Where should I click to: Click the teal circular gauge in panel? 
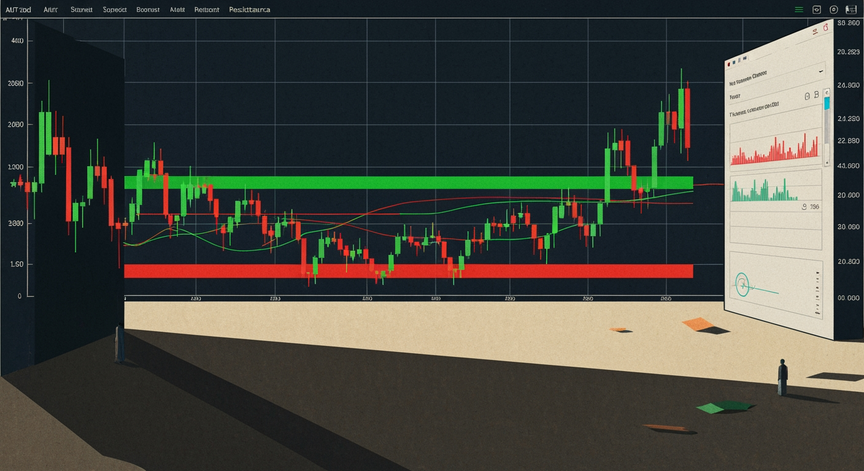(x=742, y=285)
